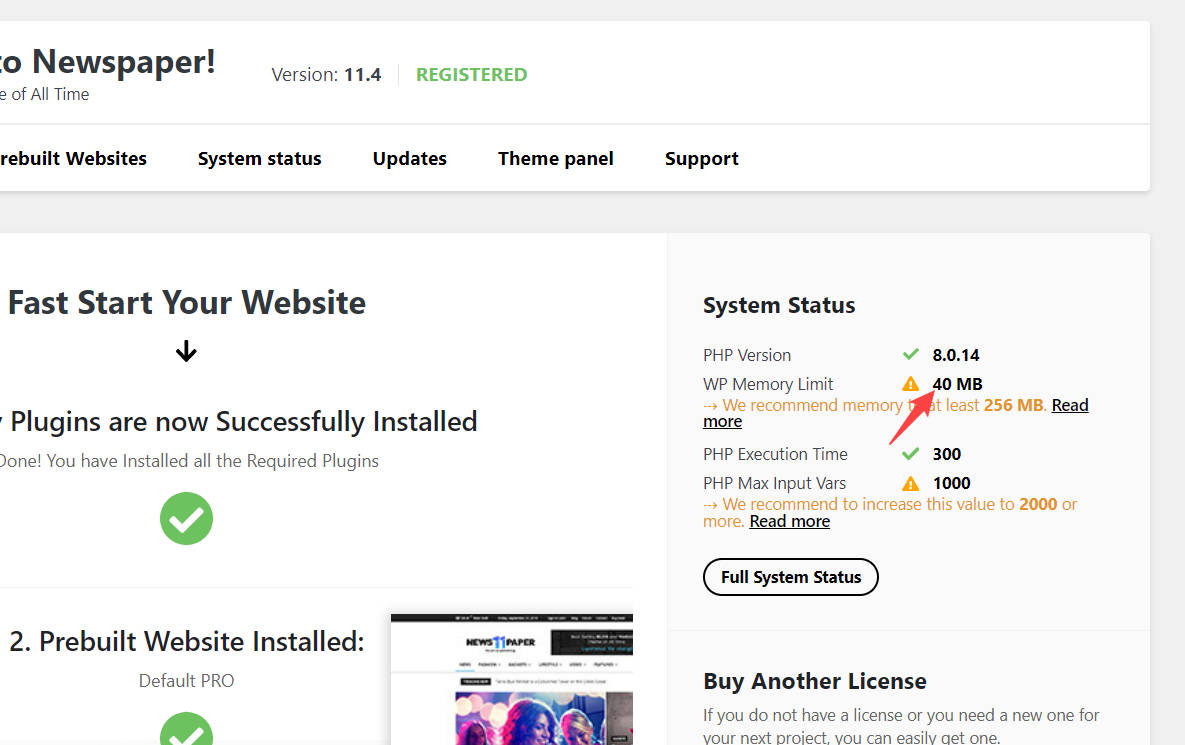Viewport: 1185px width, 745px height.
Task: Open the Newspaper demo preview thumbnail
Action: click(x=512, y=679)
